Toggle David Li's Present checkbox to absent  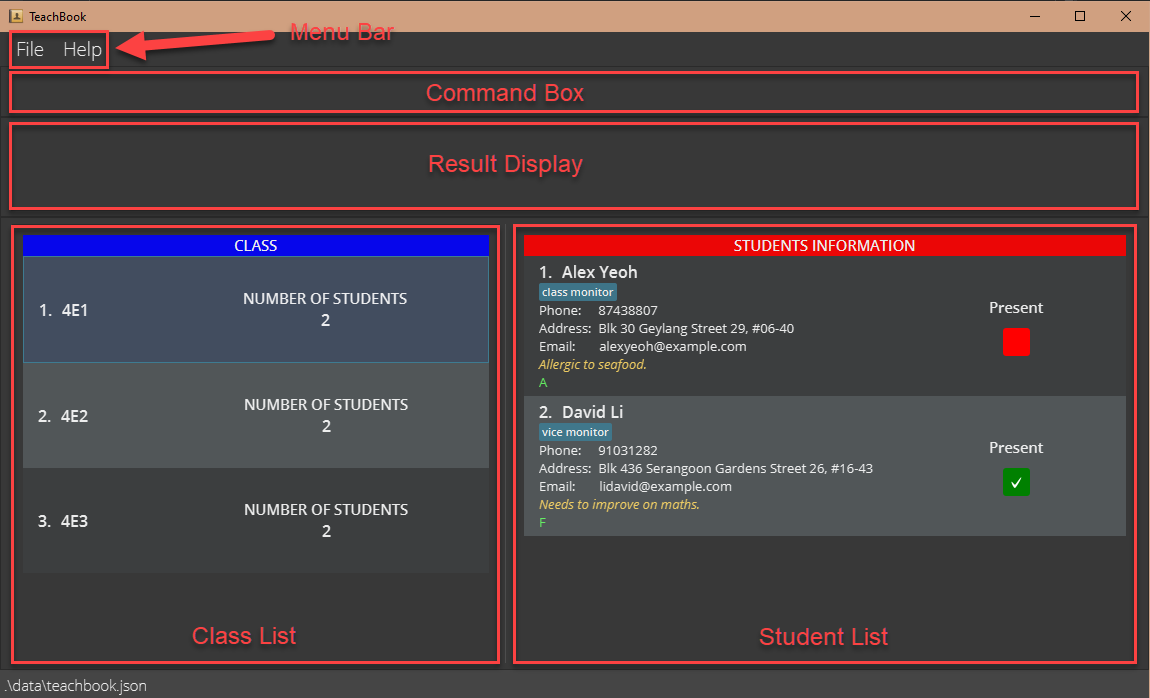(x=1016, y=482)
